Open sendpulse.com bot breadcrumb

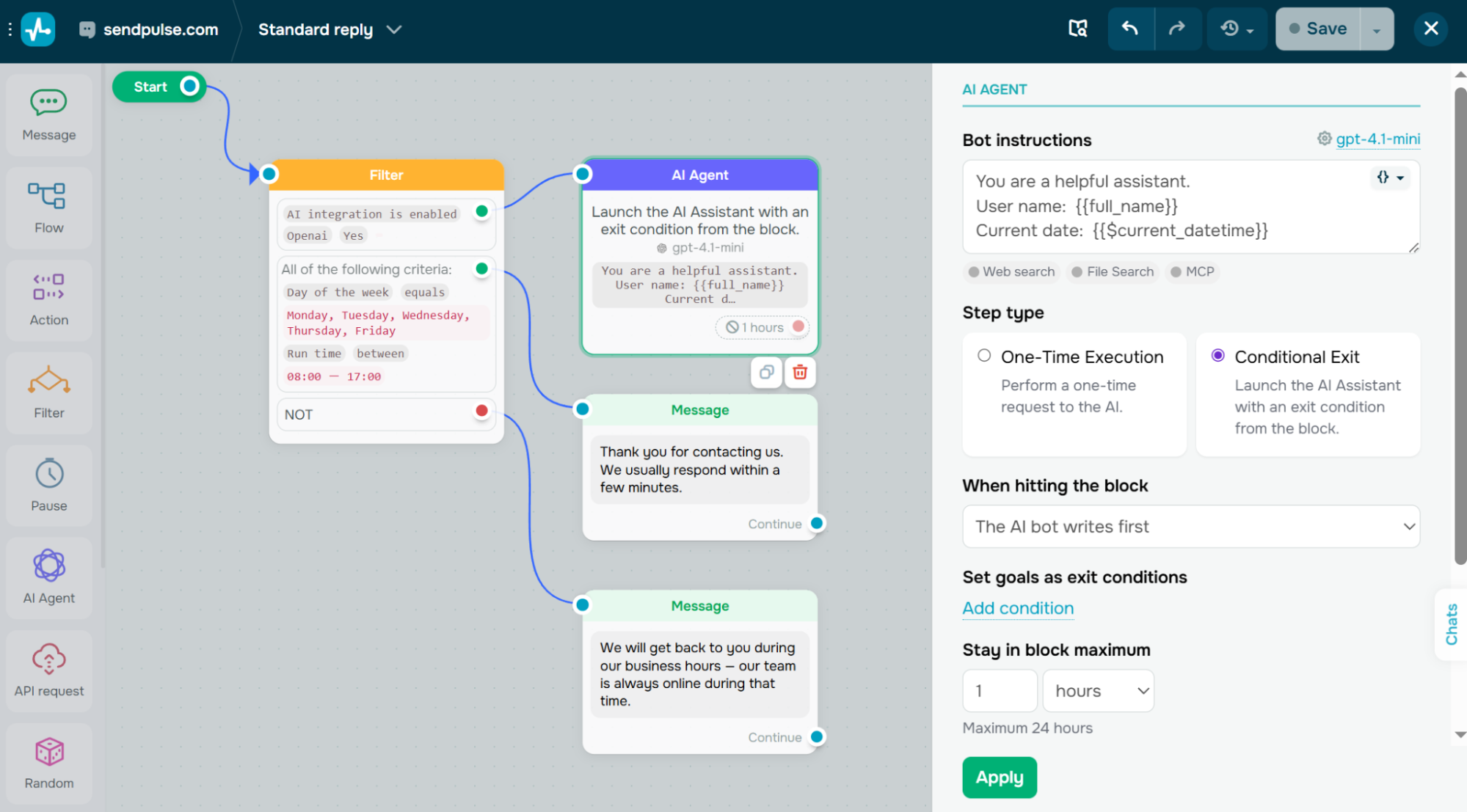tap(149, 29)
